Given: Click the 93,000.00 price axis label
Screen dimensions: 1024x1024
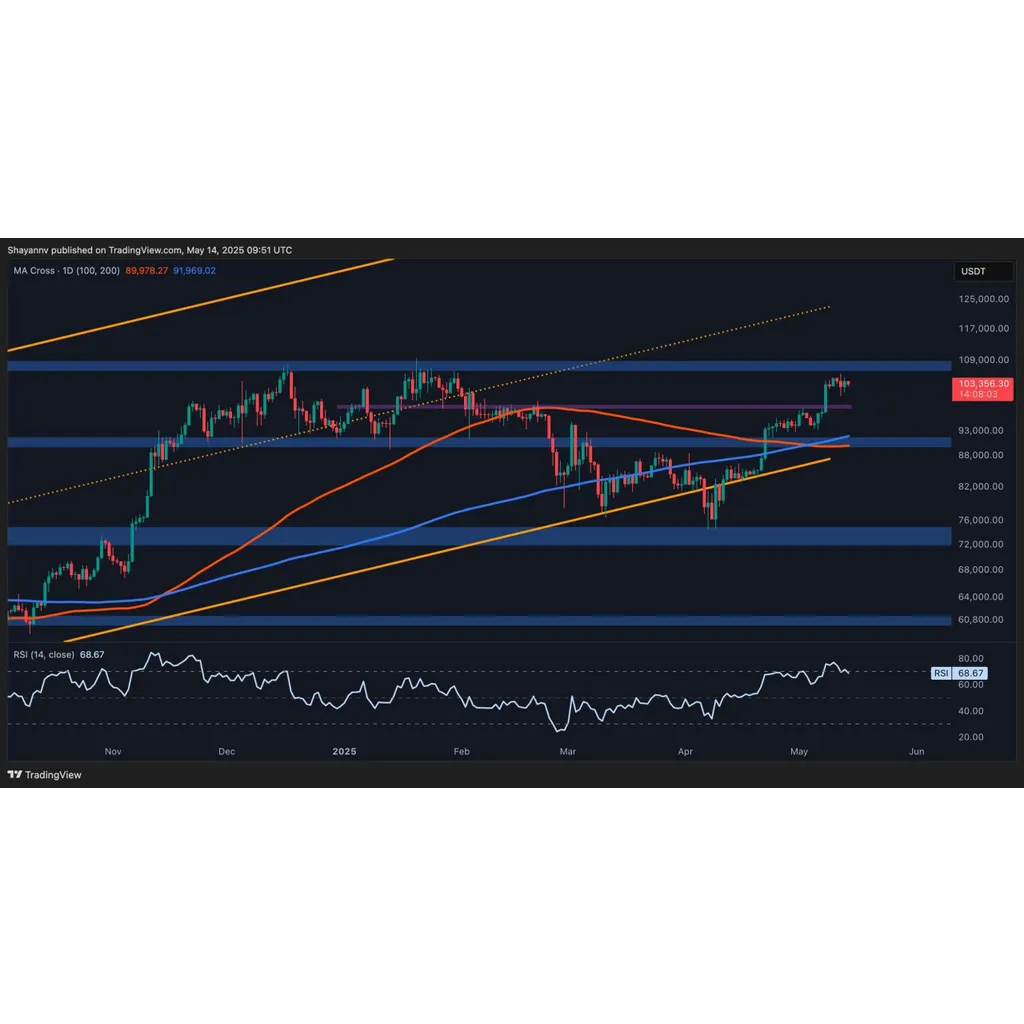Looking at the screenshot, I should 981,430.
